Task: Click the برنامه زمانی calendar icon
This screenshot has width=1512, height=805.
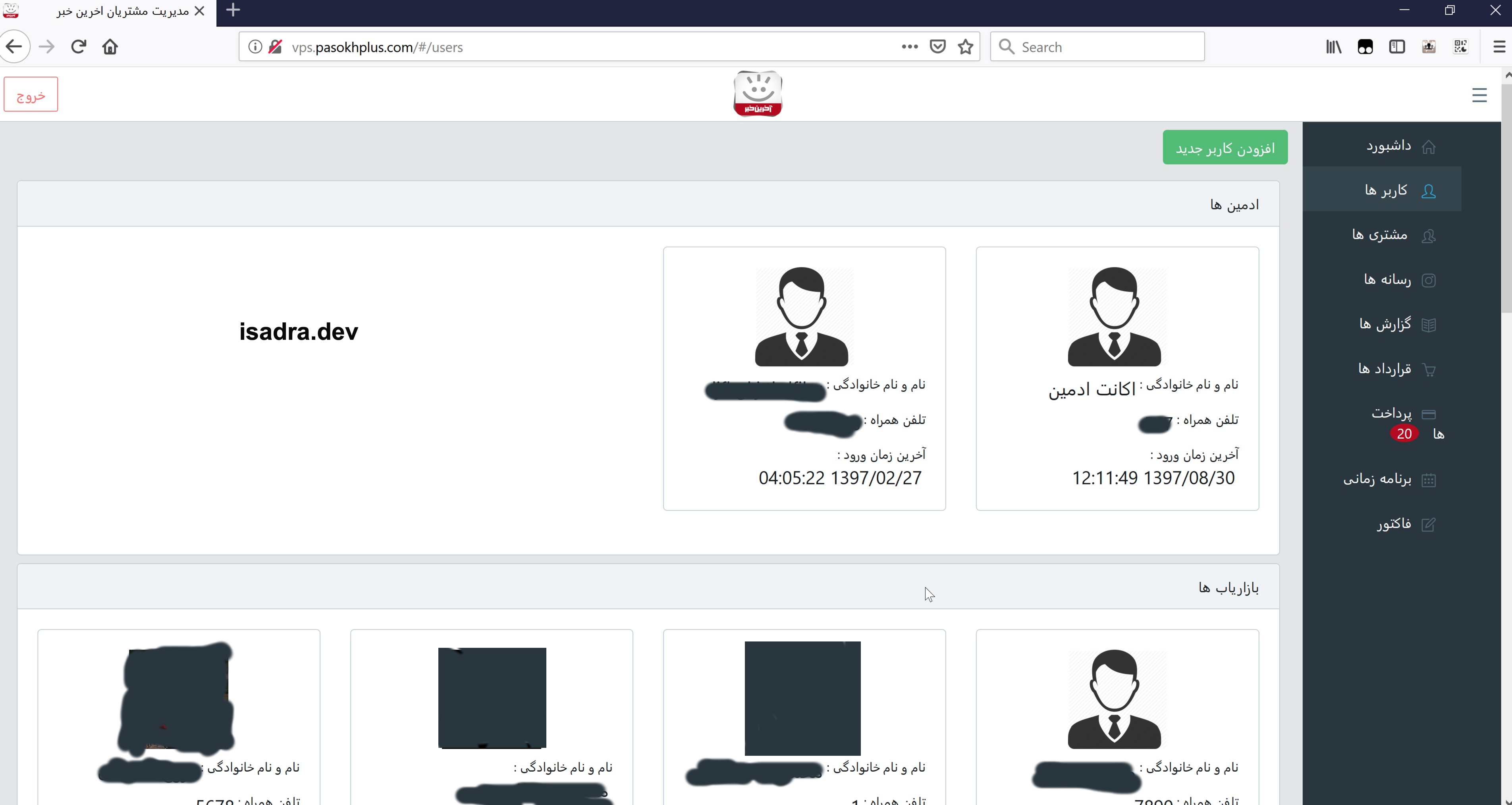Action: coord(1429,480)
